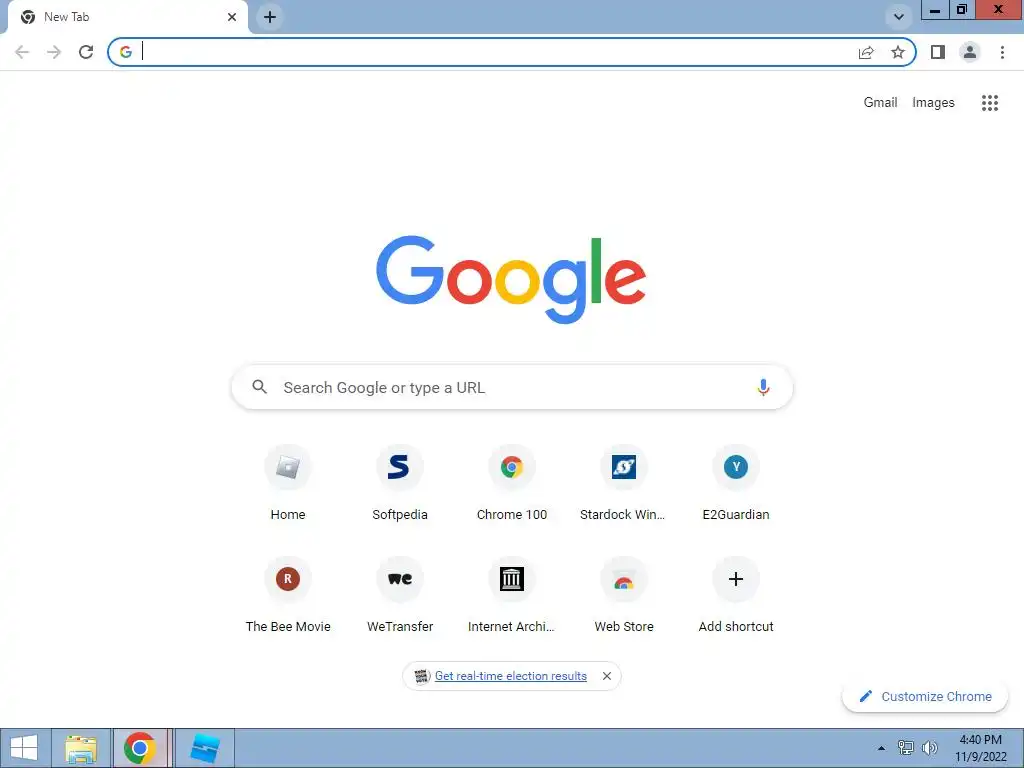1024x768 pixels.
Task: Open the taskbar clock showing 4:40 PM
Action: (980, 748)
